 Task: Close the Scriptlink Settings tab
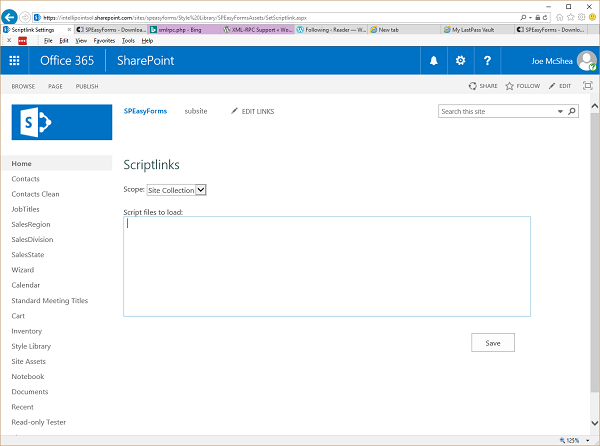69,29
